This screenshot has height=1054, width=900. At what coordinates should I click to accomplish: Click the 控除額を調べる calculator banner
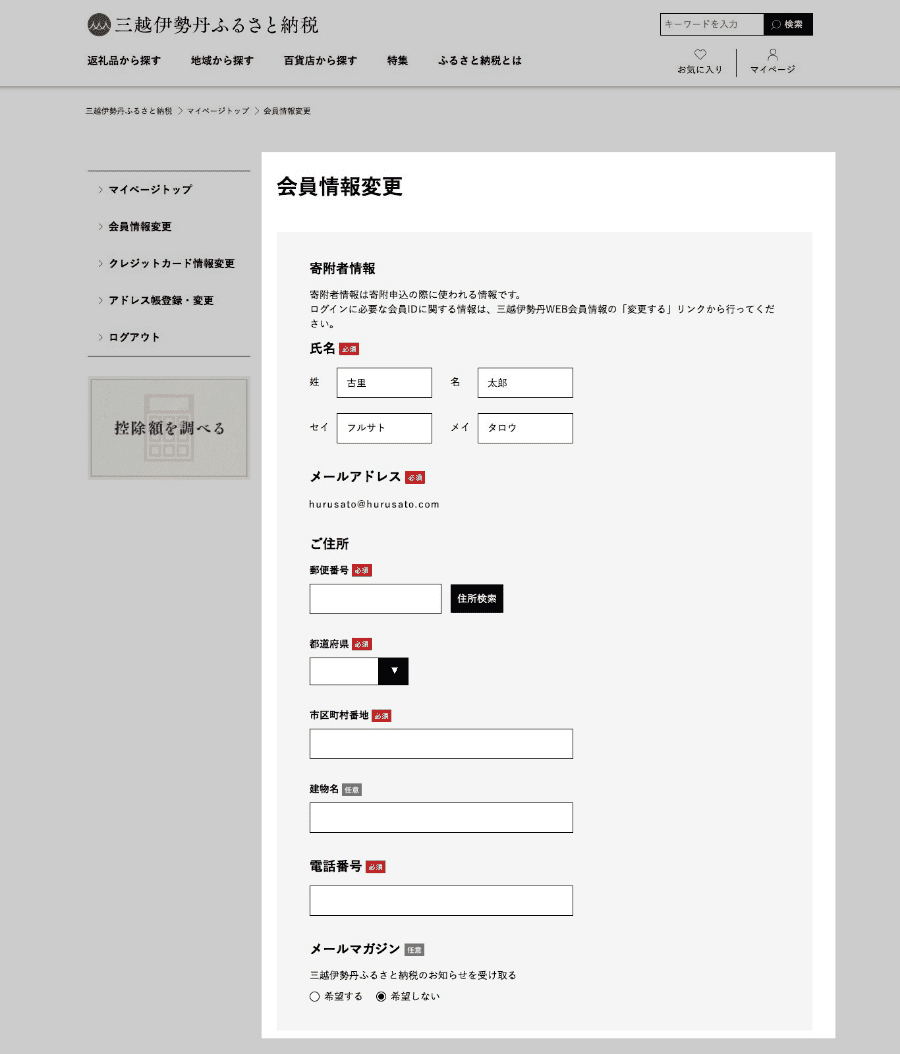click(169, 428)
